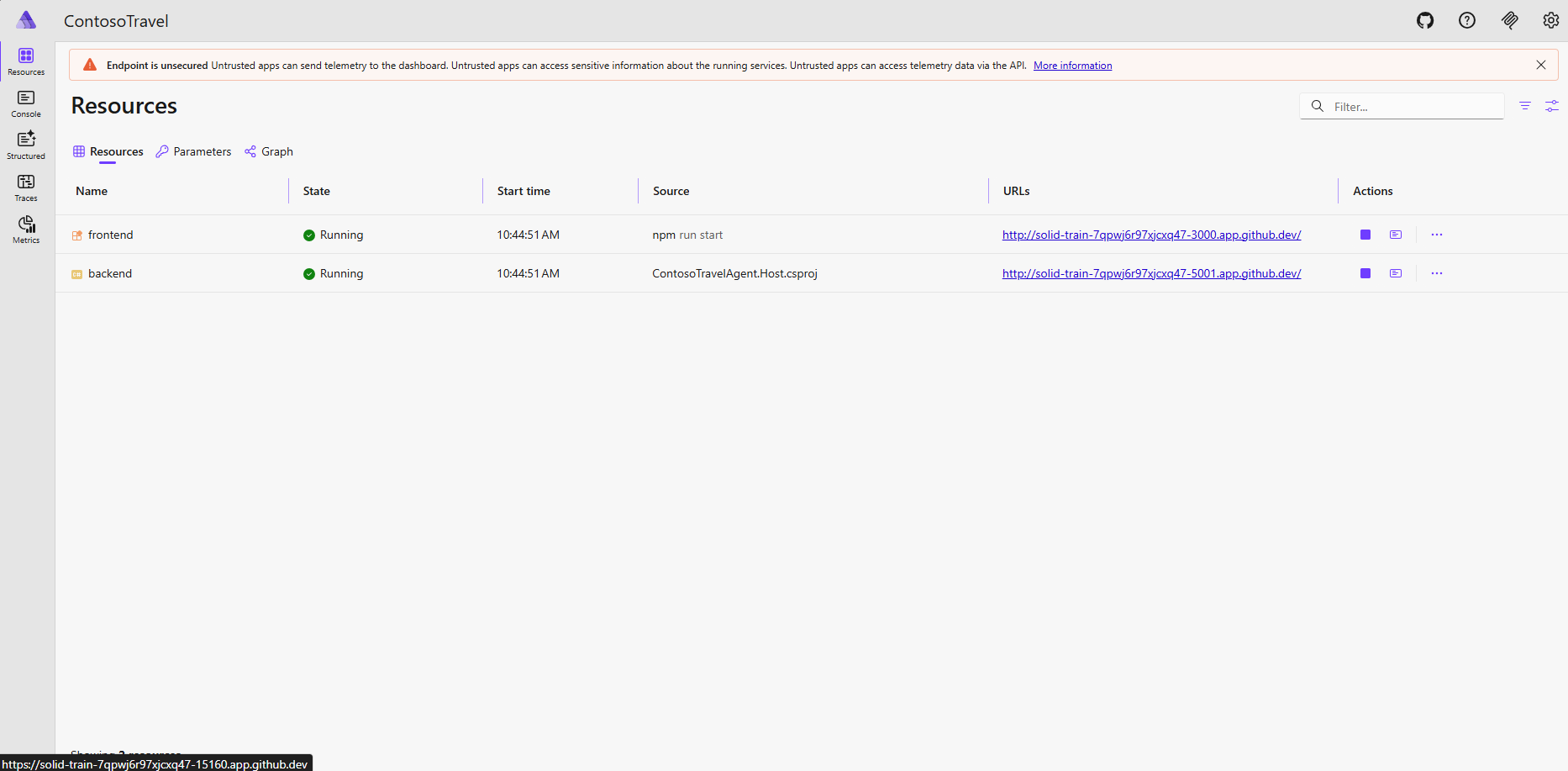Switch to the Parameters tab

click(193, 151)
